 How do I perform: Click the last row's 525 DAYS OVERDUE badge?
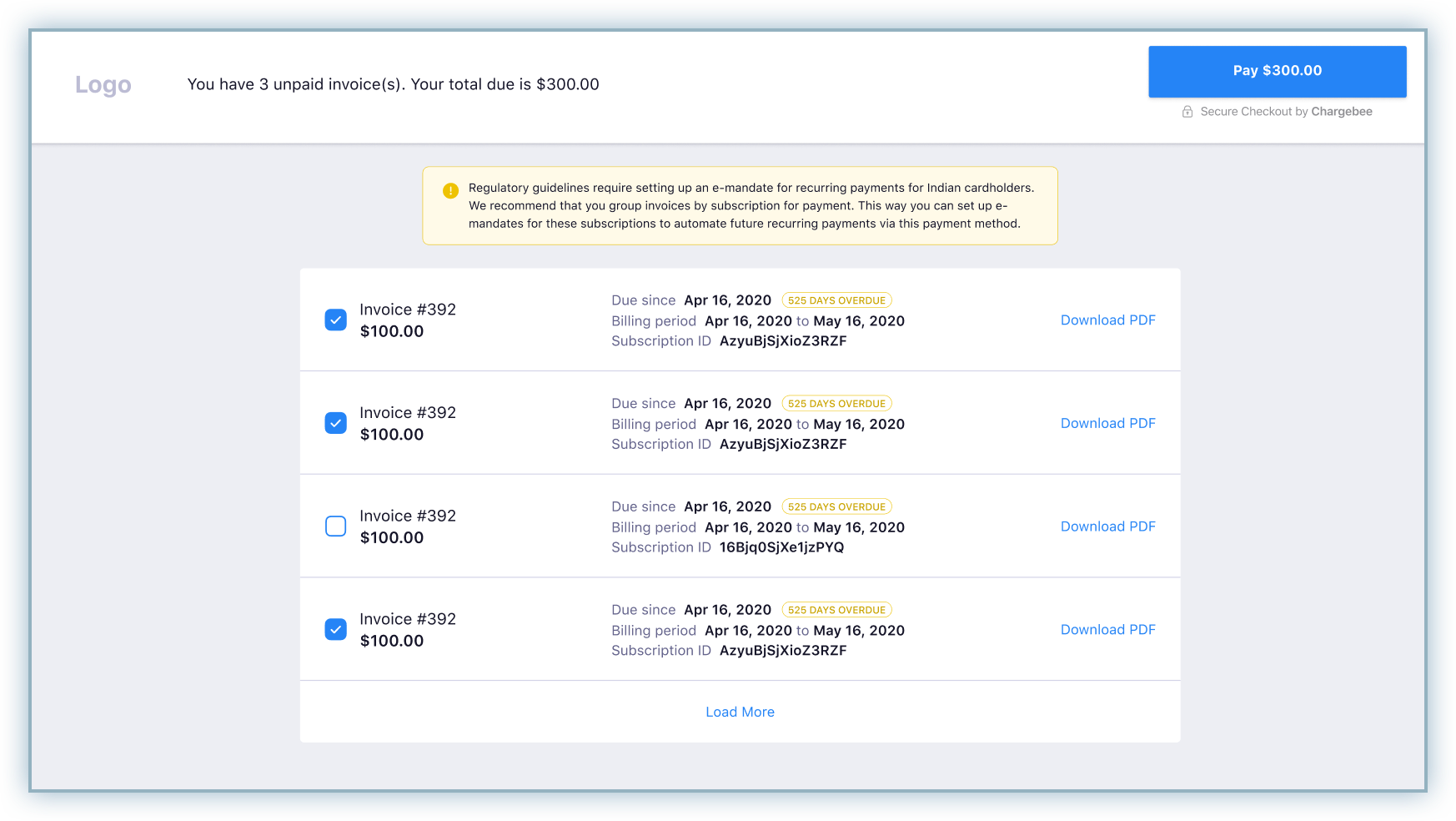[837, 610]
